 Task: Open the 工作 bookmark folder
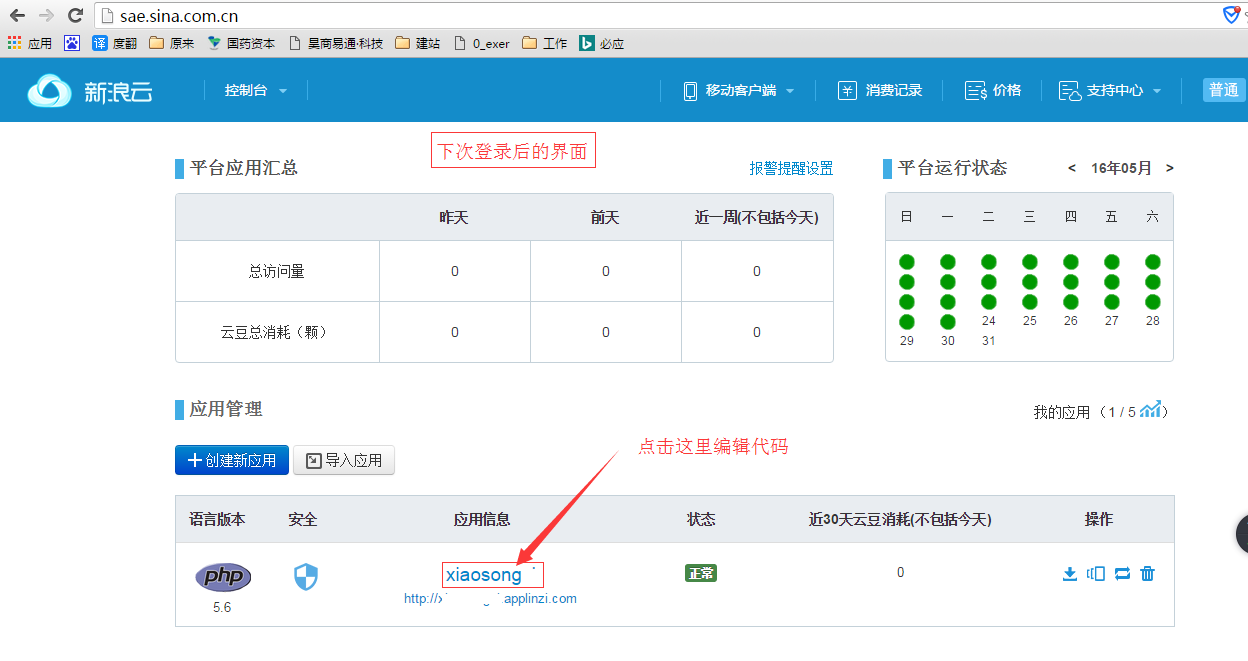point(545,43)
